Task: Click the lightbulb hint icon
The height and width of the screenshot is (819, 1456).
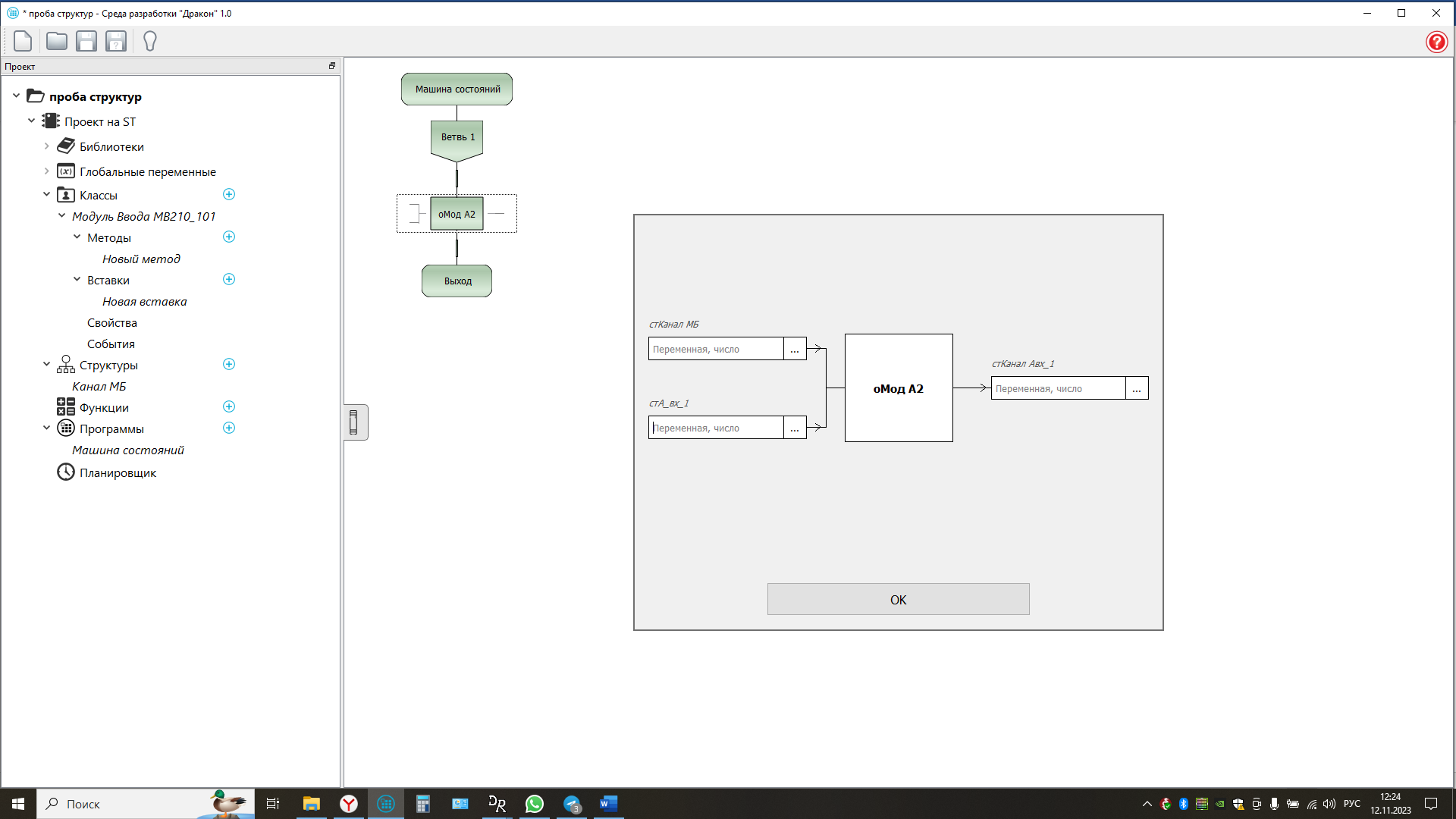Action: coord(150,41)
